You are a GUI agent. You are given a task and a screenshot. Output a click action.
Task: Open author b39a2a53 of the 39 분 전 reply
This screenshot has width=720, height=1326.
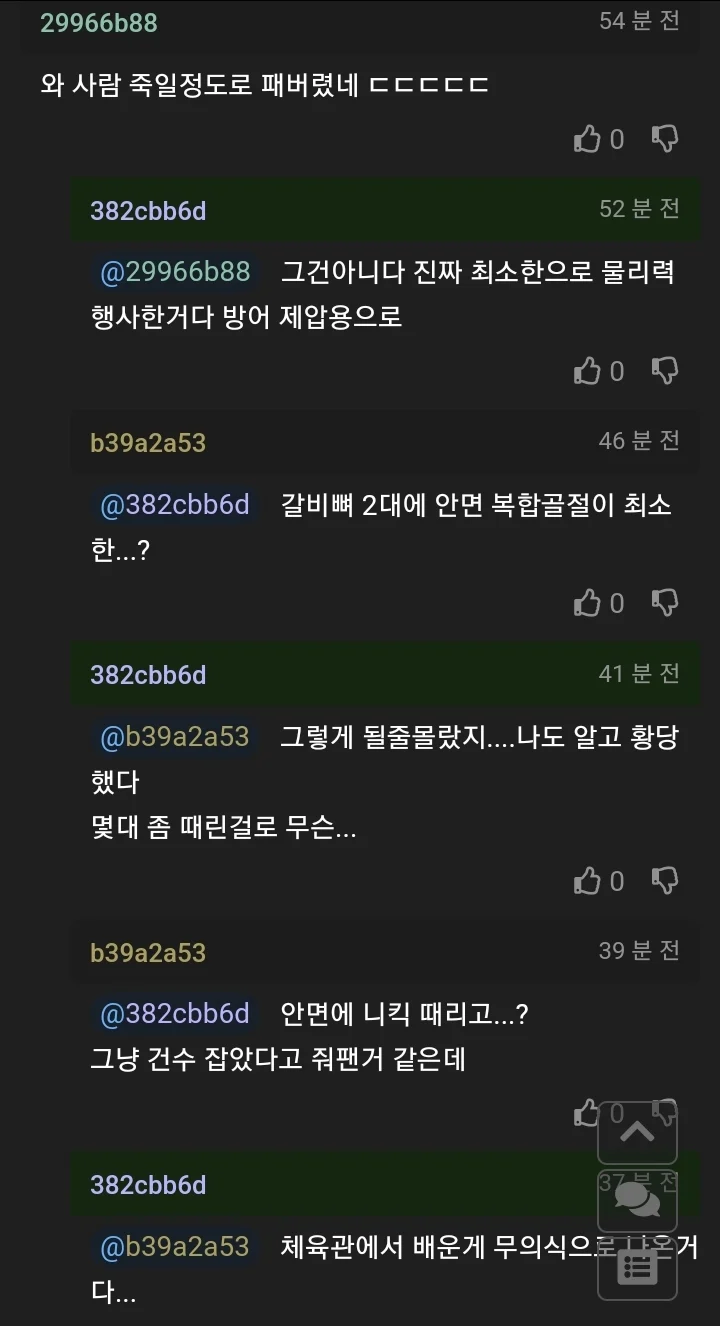coord(148,953)
